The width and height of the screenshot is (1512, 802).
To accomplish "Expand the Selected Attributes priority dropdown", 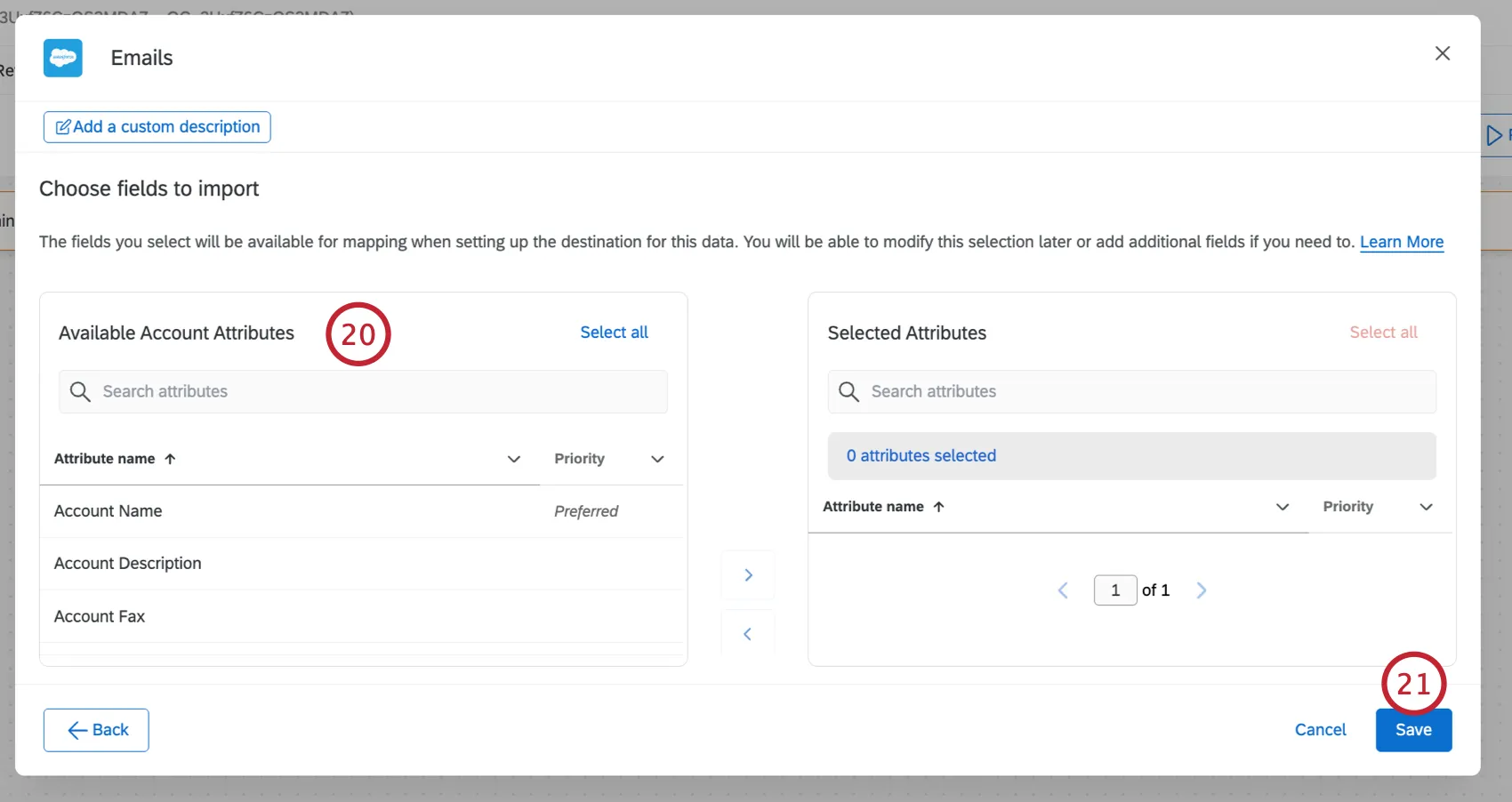I will click(x=1427, y=507).
